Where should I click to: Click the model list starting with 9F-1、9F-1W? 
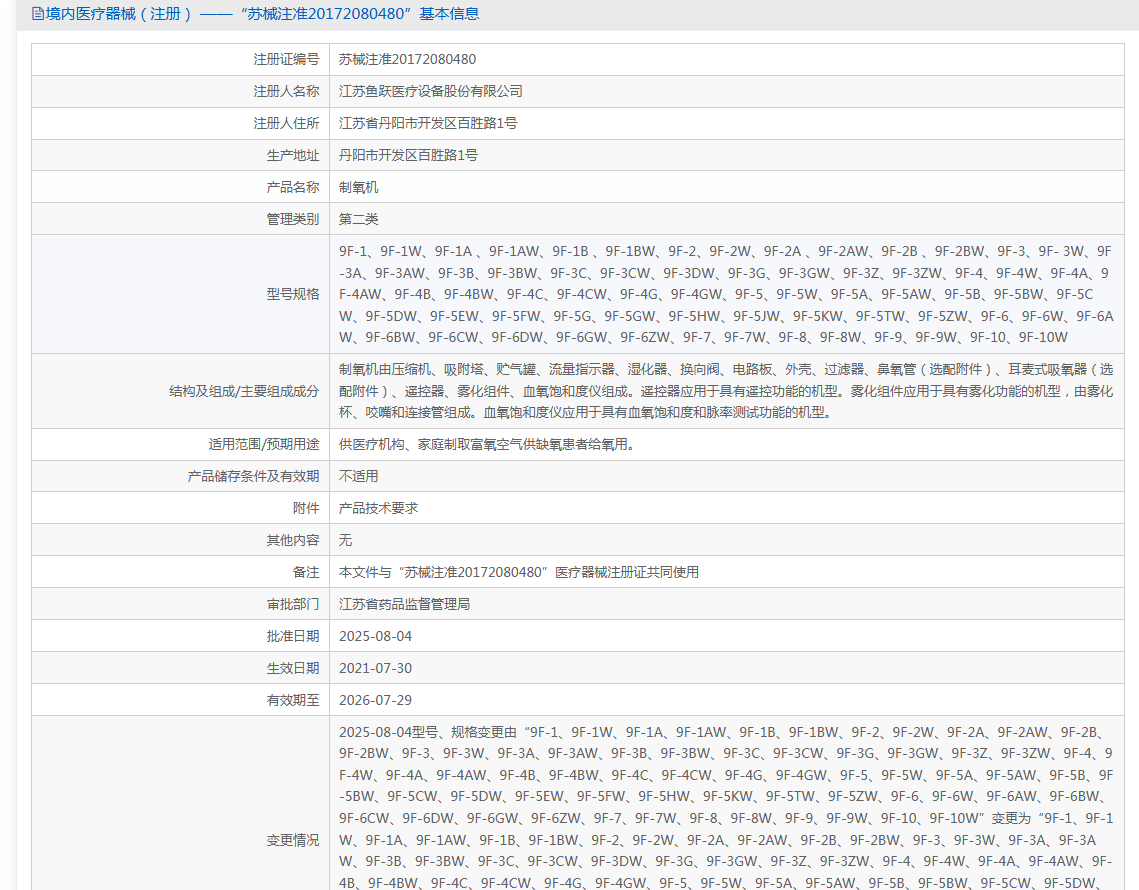(x=726, y=294)
